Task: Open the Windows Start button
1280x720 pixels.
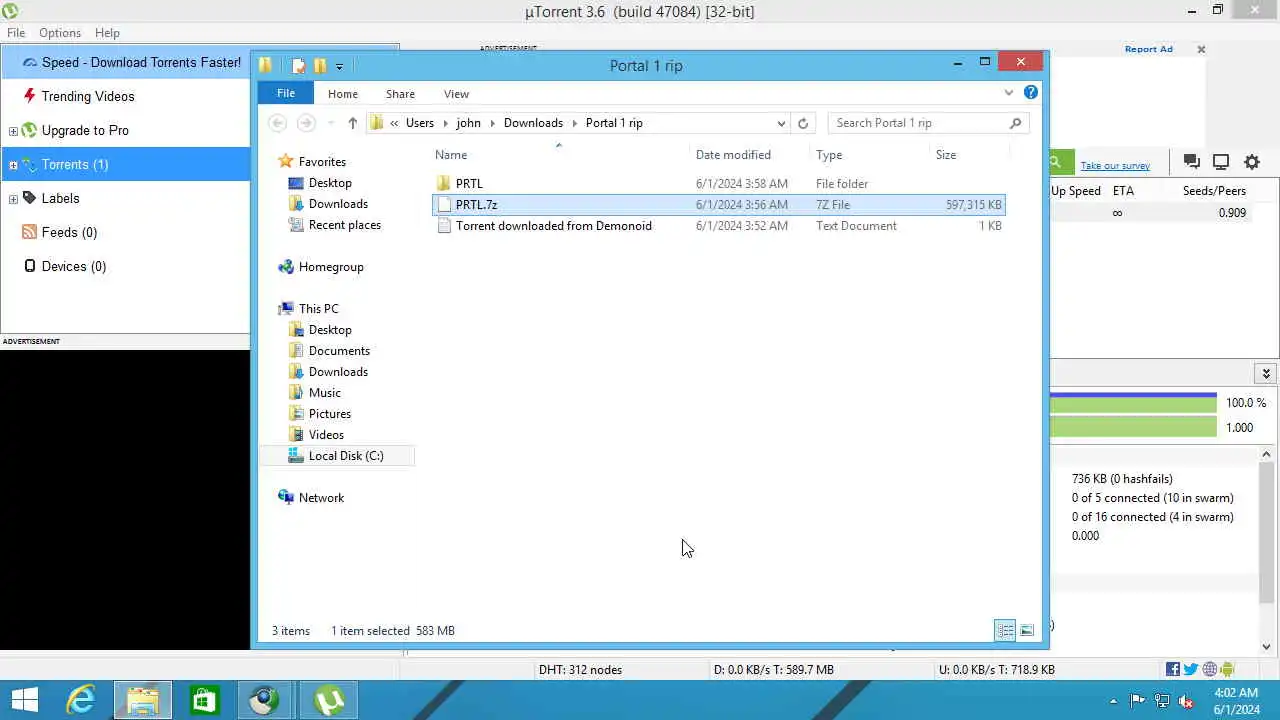Action: point(24,700)
